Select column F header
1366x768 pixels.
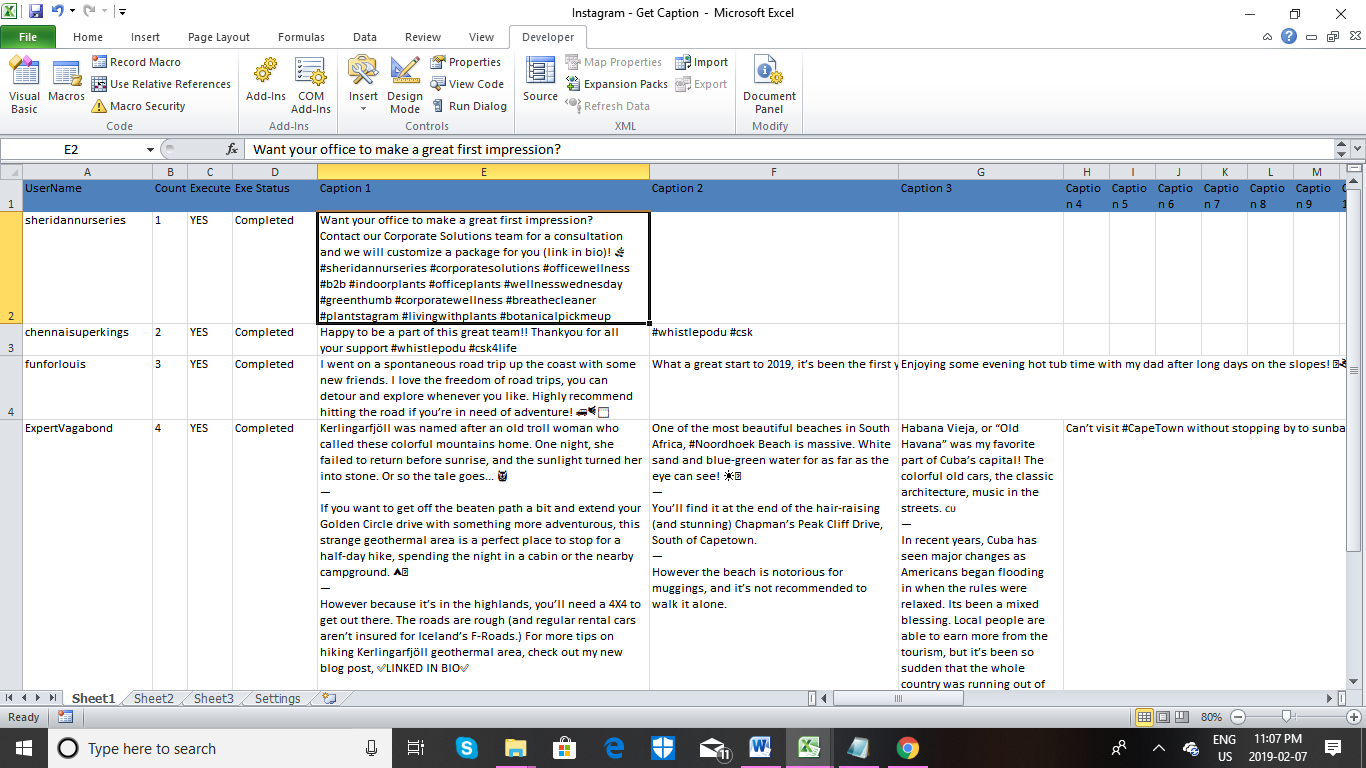coord(773,172)
